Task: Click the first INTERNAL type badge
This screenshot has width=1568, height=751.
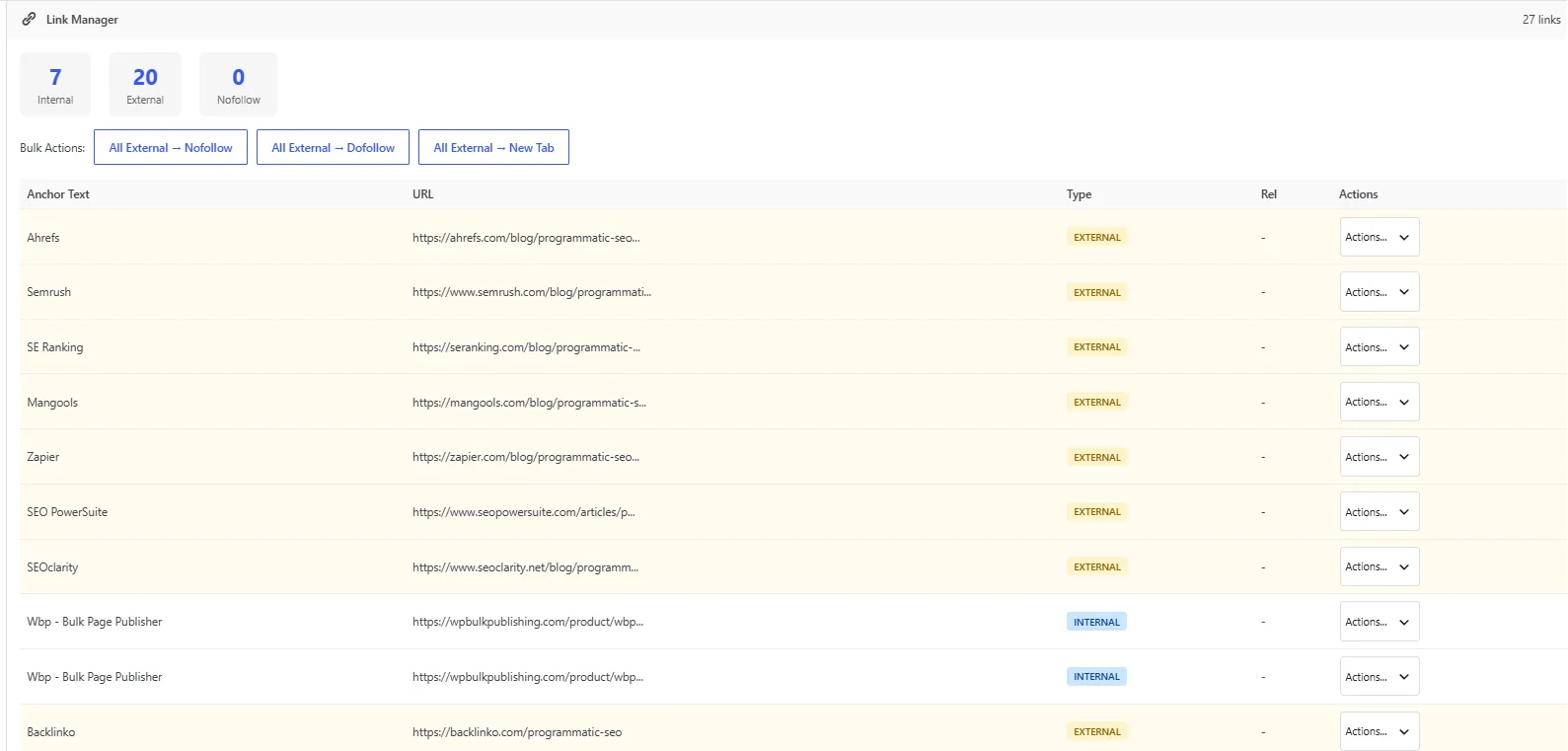Action: coord(1096,623)
